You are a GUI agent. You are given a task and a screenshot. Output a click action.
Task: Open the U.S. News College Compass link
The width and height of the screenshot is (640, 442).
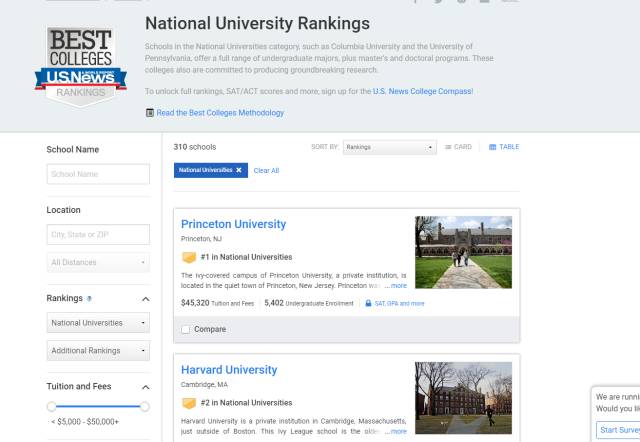[x=423, y=91]
